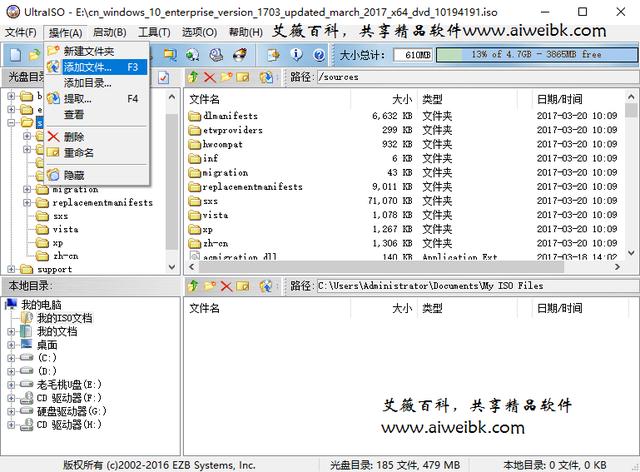Screen dimensions: 640x472
Task: Expand the support folder in ISO tree
Action: [x=11, y=269]
